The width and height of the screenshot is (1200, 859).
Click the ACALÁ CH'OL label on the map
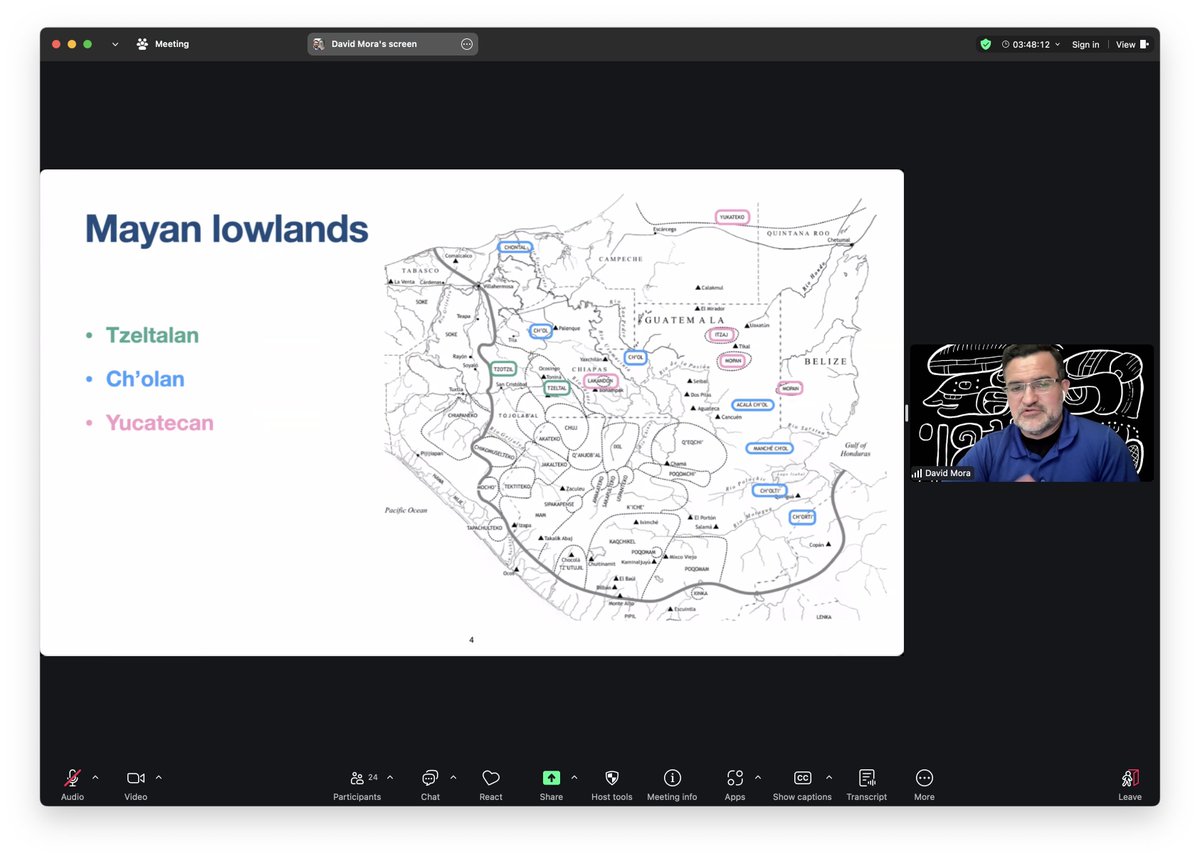753,405
